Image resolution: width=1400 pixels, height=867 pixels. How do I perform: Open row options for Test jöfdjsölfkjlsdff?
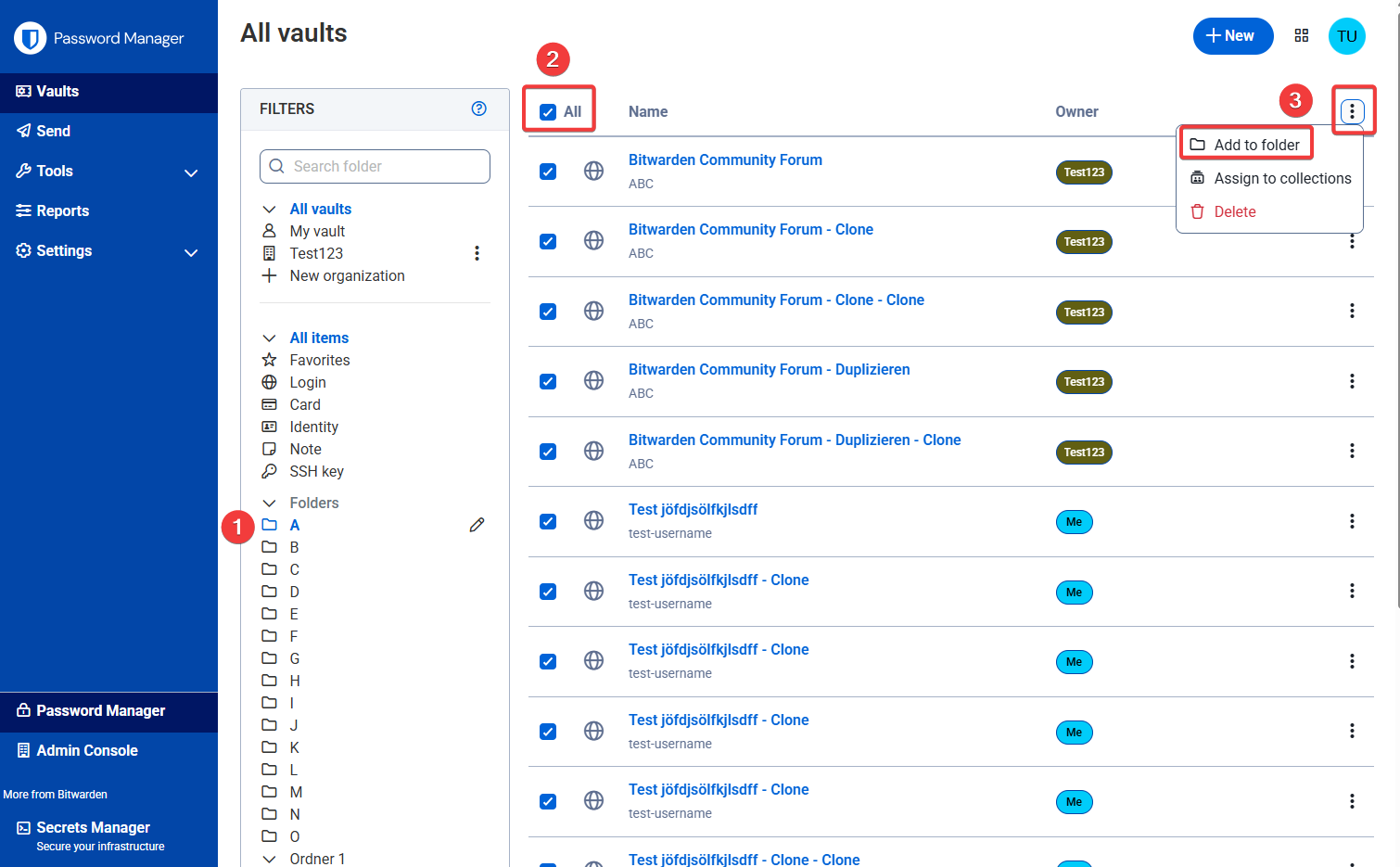tap(1352, 521)
